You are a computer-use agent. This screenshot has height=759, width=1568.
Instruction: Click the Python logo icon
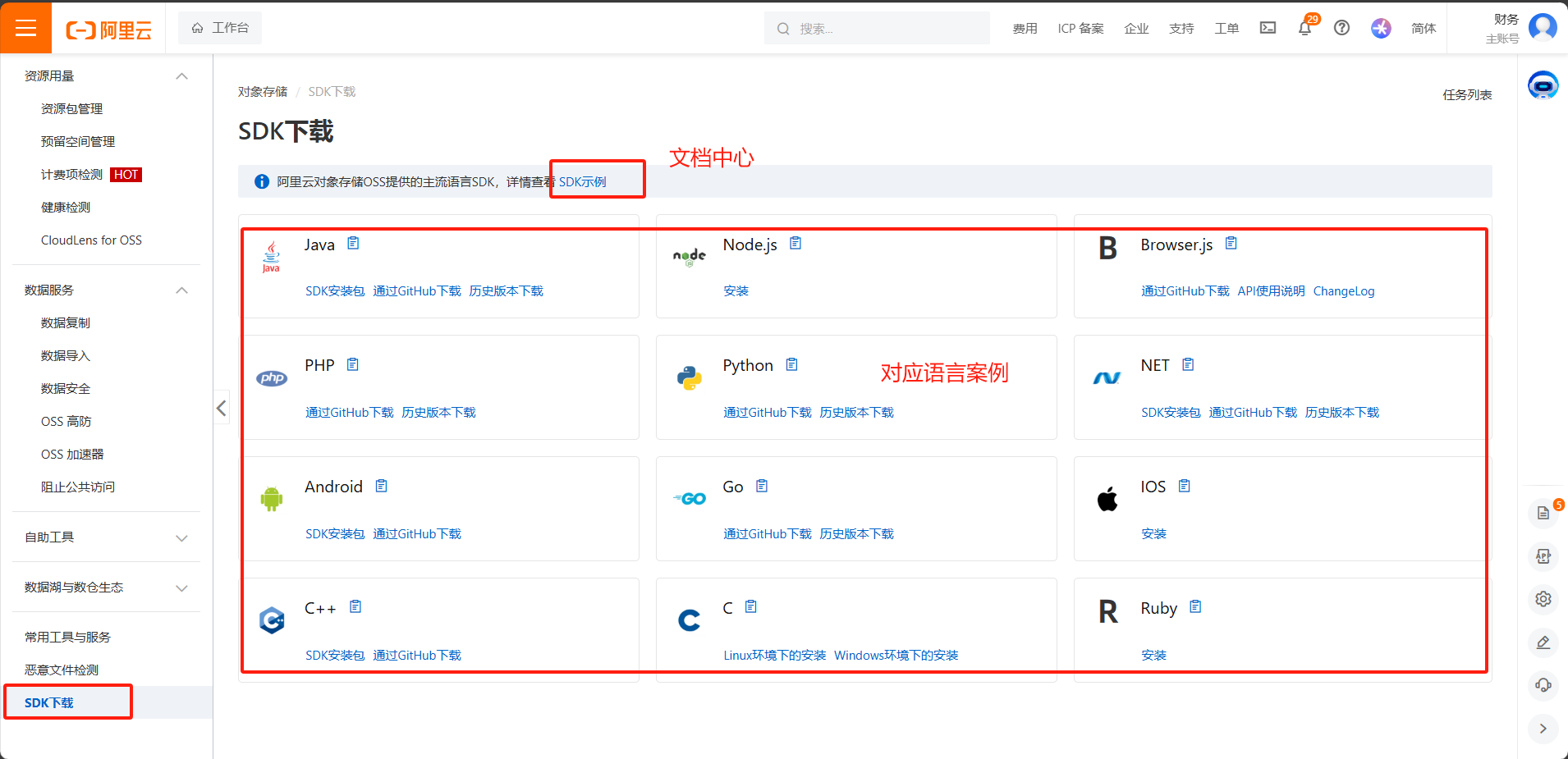click(x=690, y=377)
